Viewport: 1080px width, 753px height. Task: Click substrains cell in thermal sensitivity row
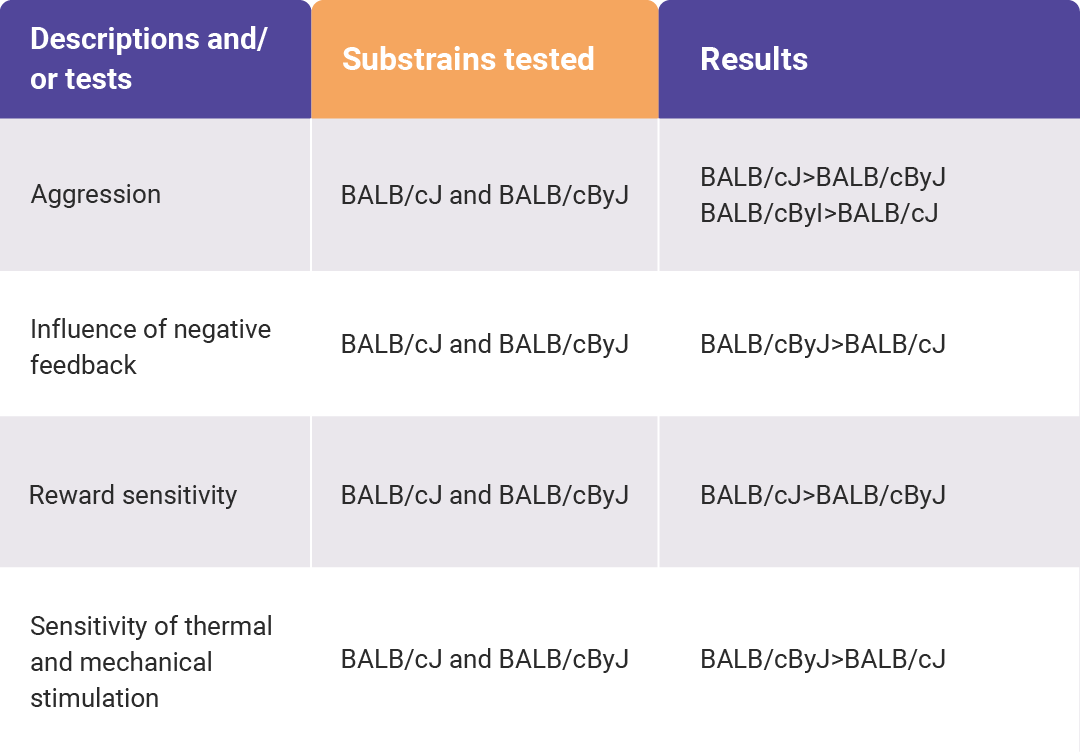coord(485,659)
